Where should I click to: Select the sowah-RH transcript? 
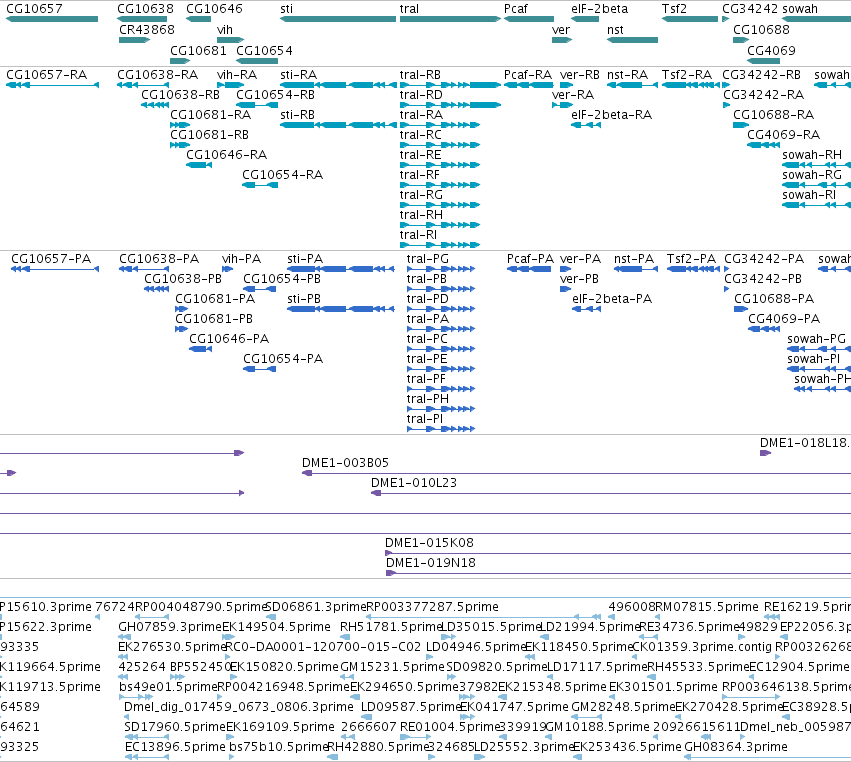[x=816, y=165]
